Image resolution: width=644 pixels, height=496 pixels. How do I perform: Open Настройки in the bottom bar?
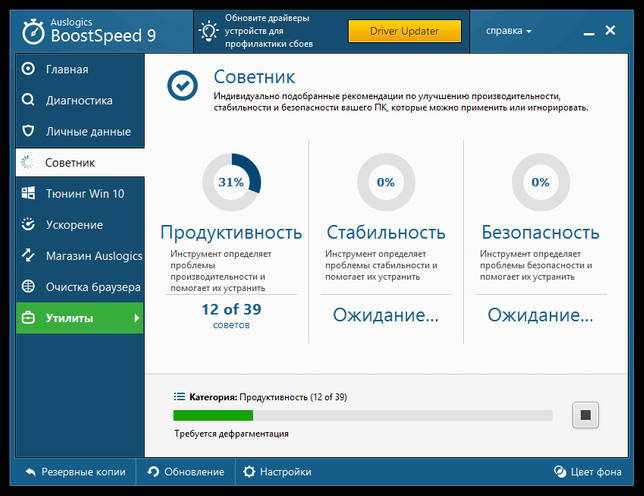(x=277, y=472)
